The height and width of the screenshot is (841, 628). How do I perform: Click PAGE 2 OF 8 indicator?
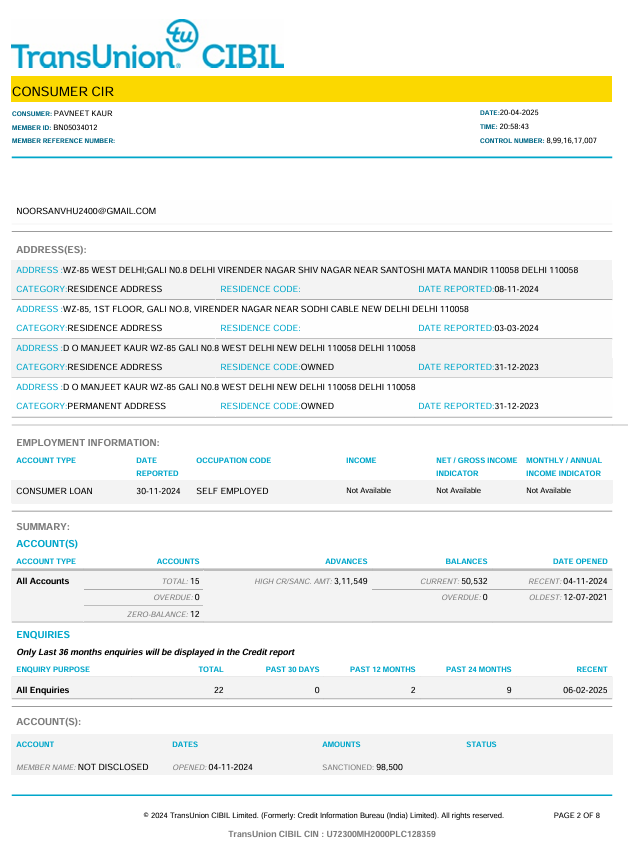pyautogui.click(x=577, y=816)
